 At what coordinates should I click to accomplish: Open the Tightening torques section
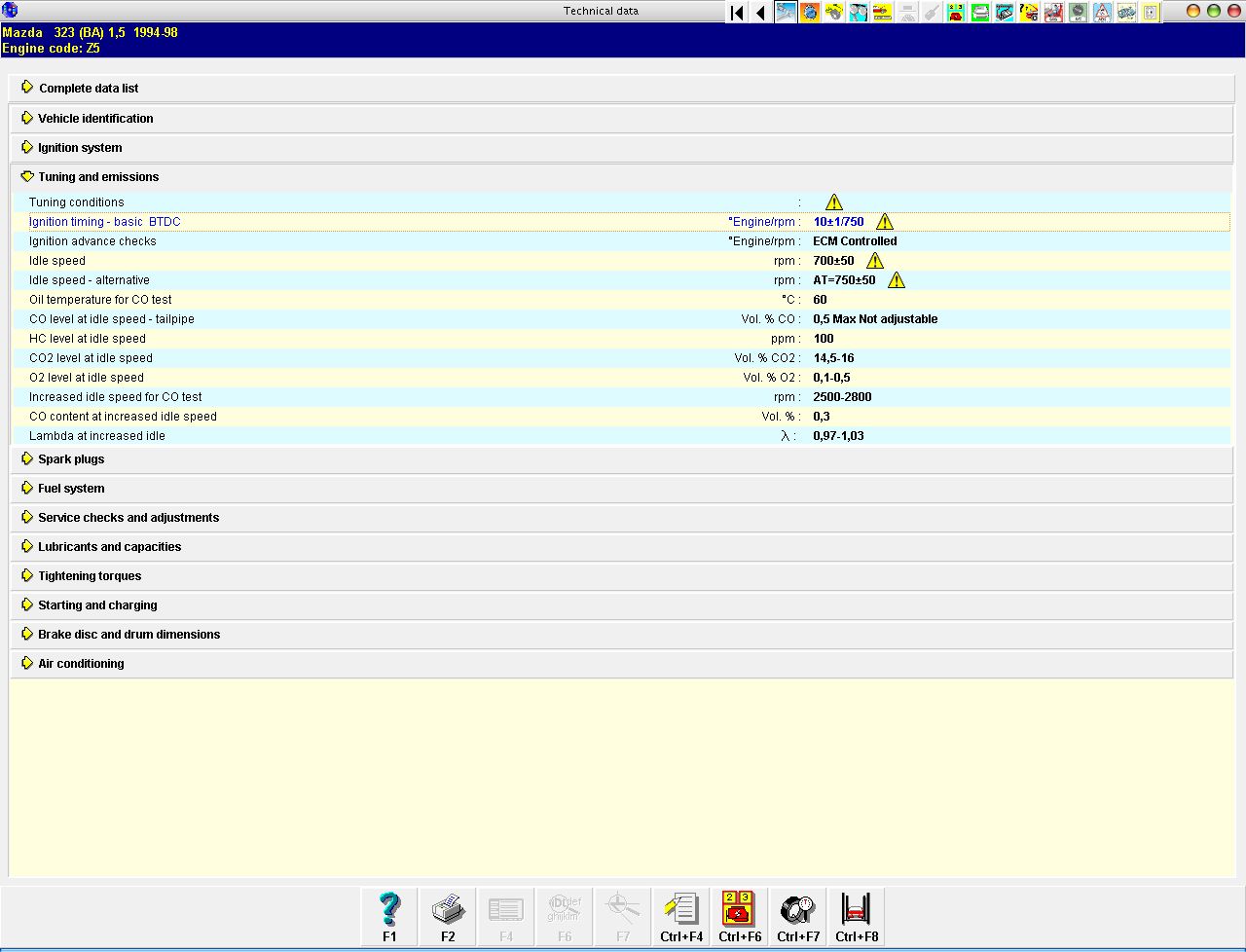click(90, 576)
